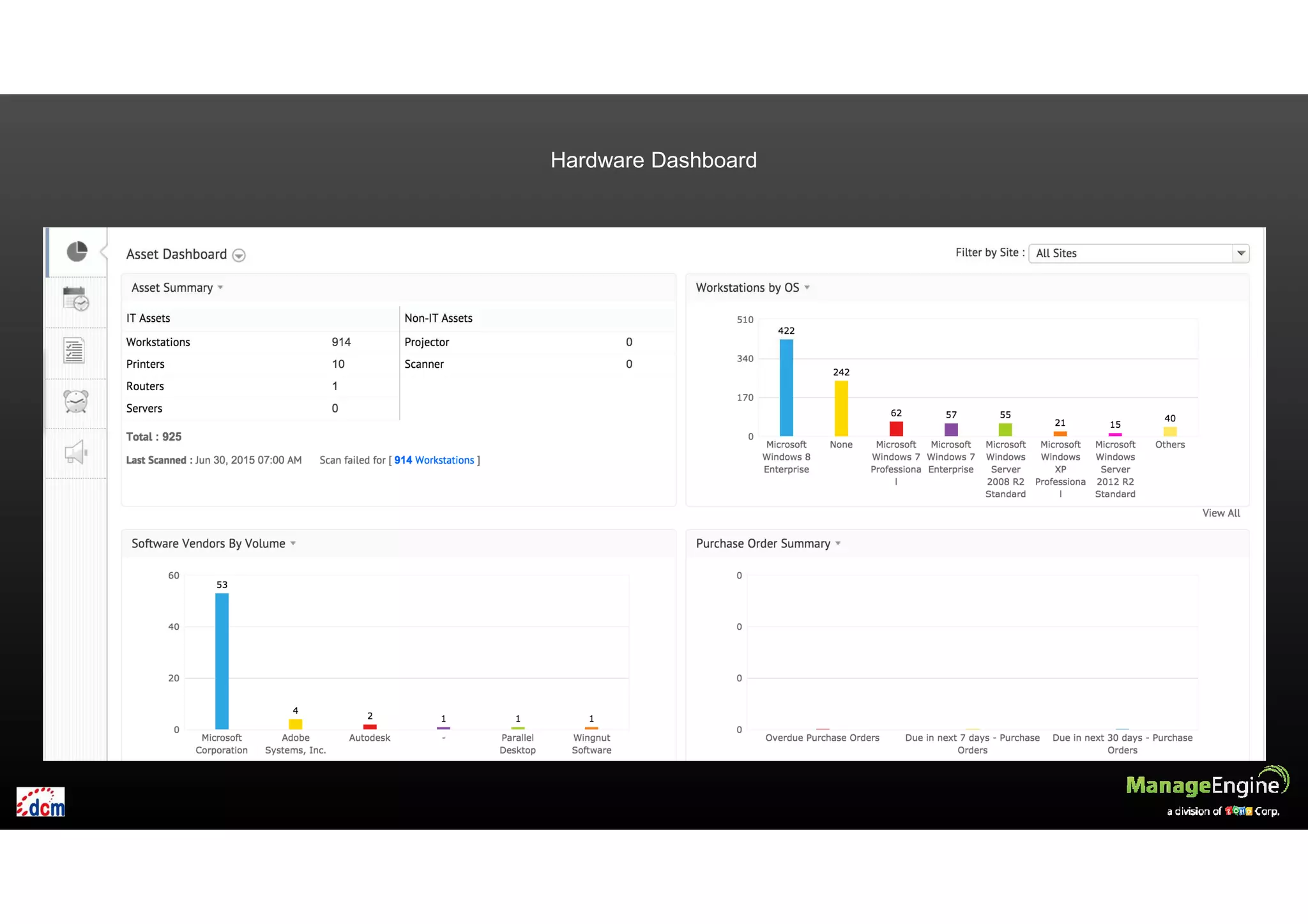This screenshot has height=924, width=1308.
Task: Open the alarm clock reminders sidebar icon
Action: pyautogui.click(x=76, y=401)
